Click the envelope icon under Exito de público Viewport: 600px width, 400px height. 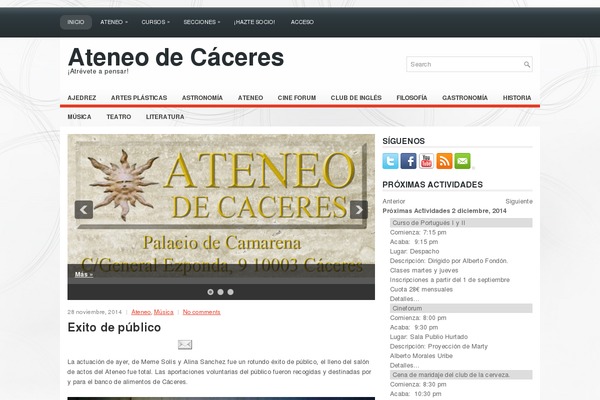[185, 345]
